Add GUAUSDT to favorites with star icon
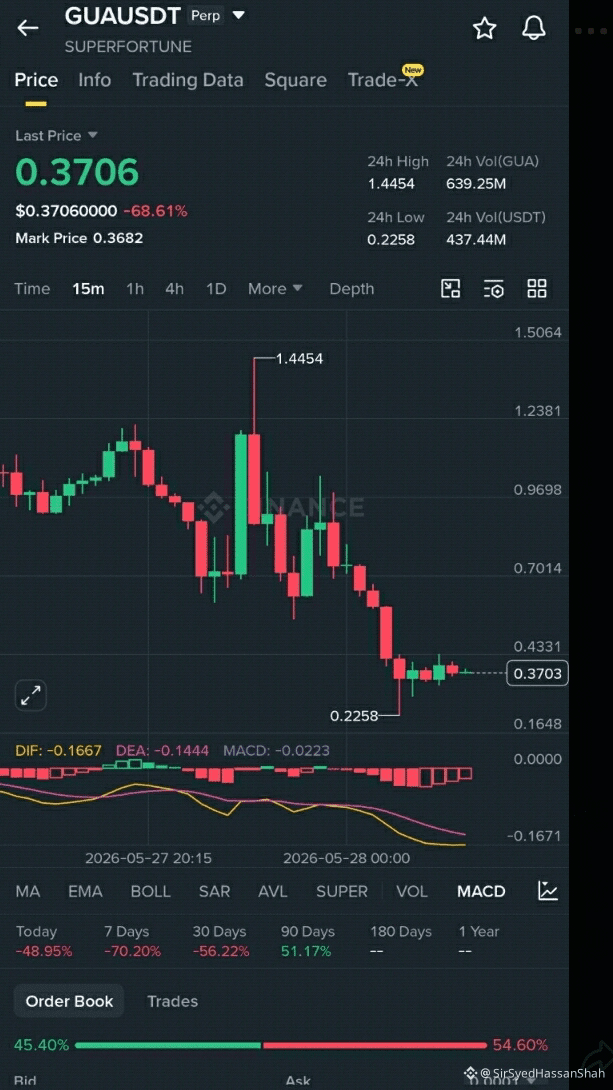The width and height of the screenshot is (613, 1090). click(484, 29)
